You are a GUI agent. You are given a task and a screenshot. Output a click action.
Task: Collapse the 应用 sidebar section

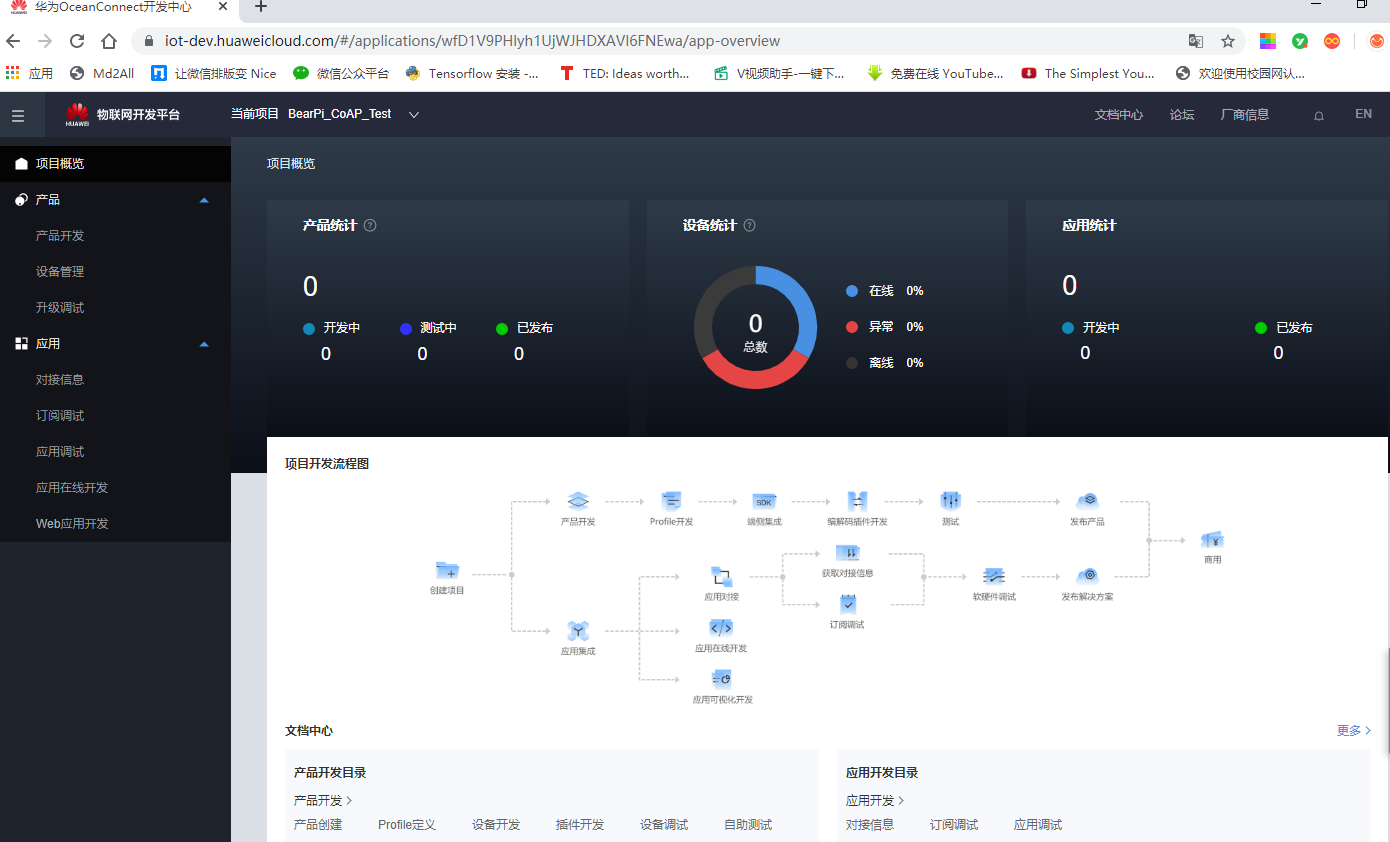click(204, 344)
